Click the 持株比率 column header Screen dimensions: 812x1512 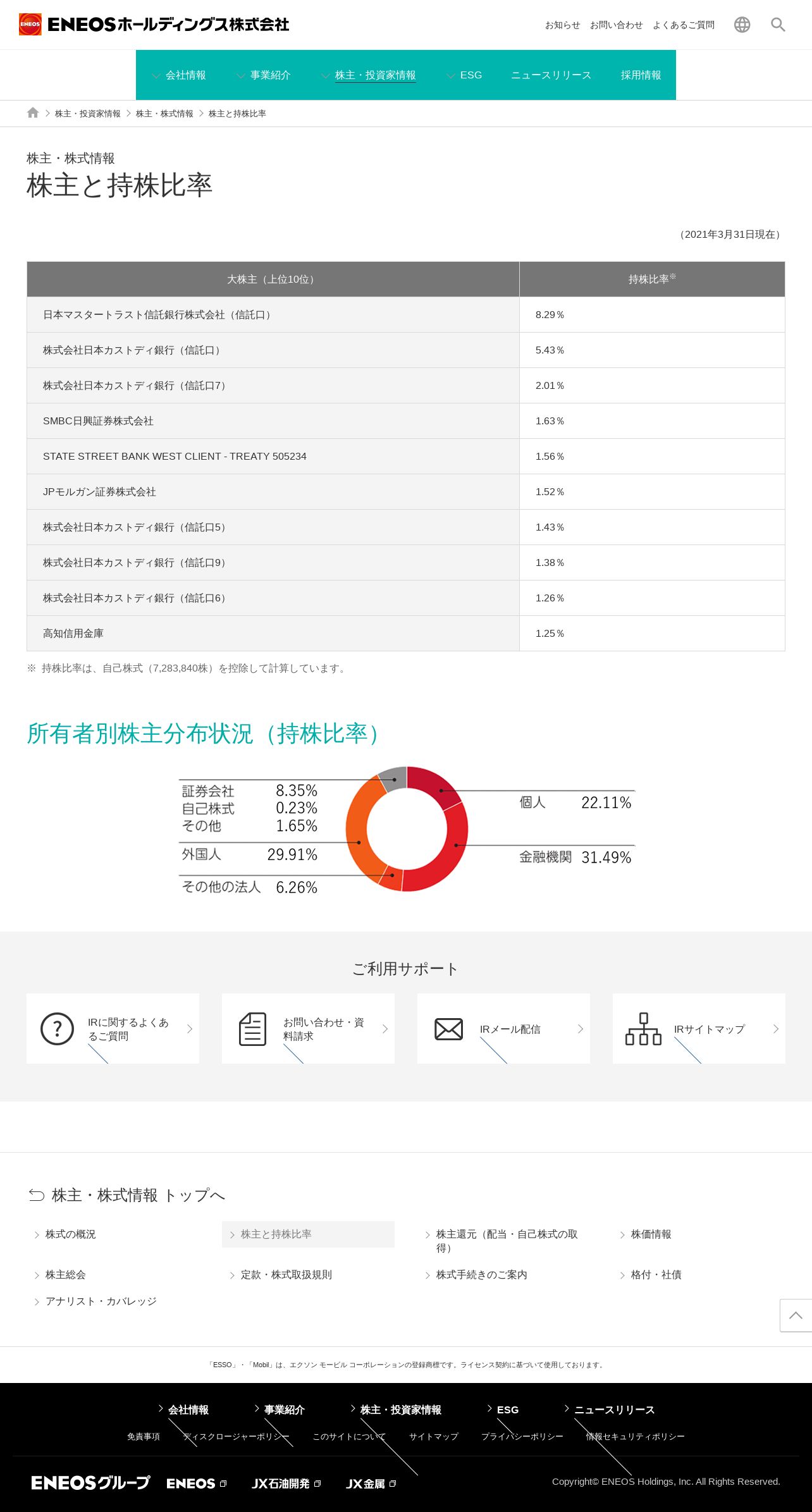coord(652,280)
